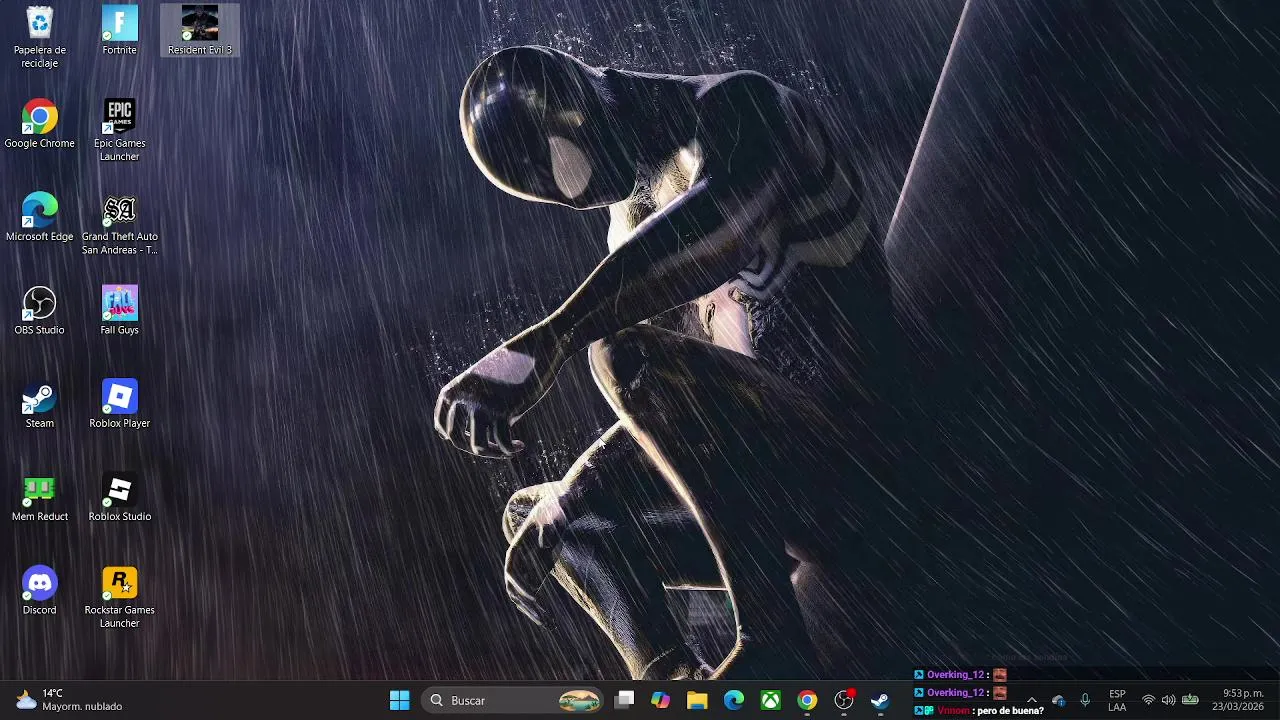Select Grand Theft Auto San Andreas shortcut
The width and height of the screenshot is (1280, 720).
point(119,224)
